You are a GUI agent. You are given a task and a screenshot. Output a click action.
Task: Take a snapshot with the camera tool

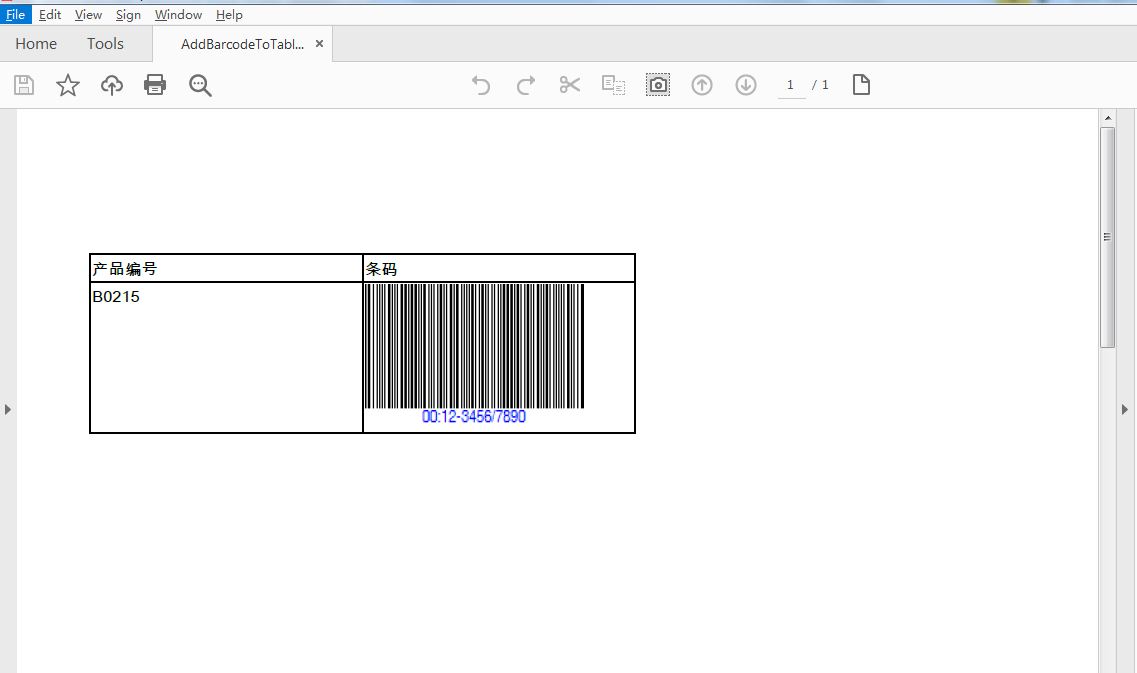point(658,85)
